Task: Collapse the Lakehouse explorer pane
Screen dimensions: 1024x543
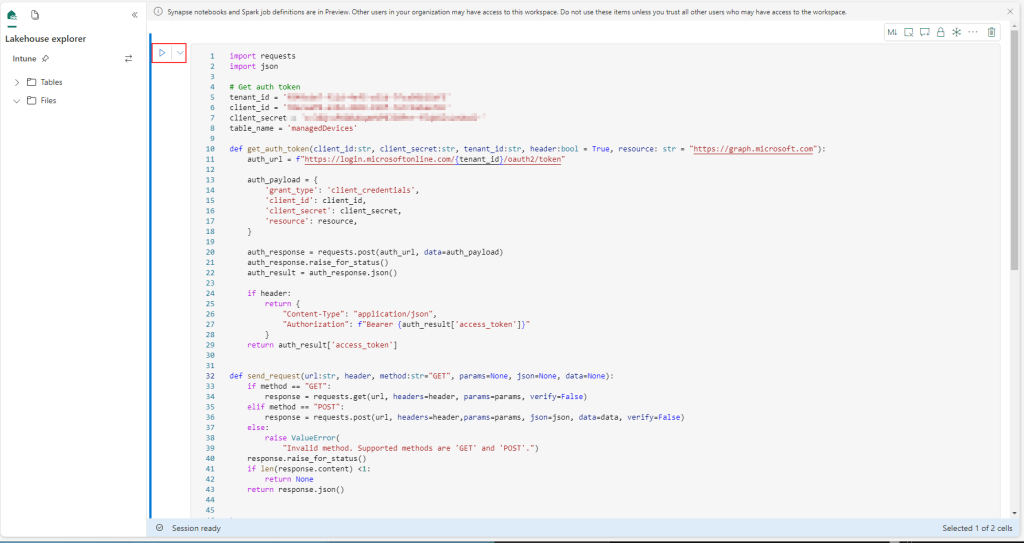Action: (135, 15)
